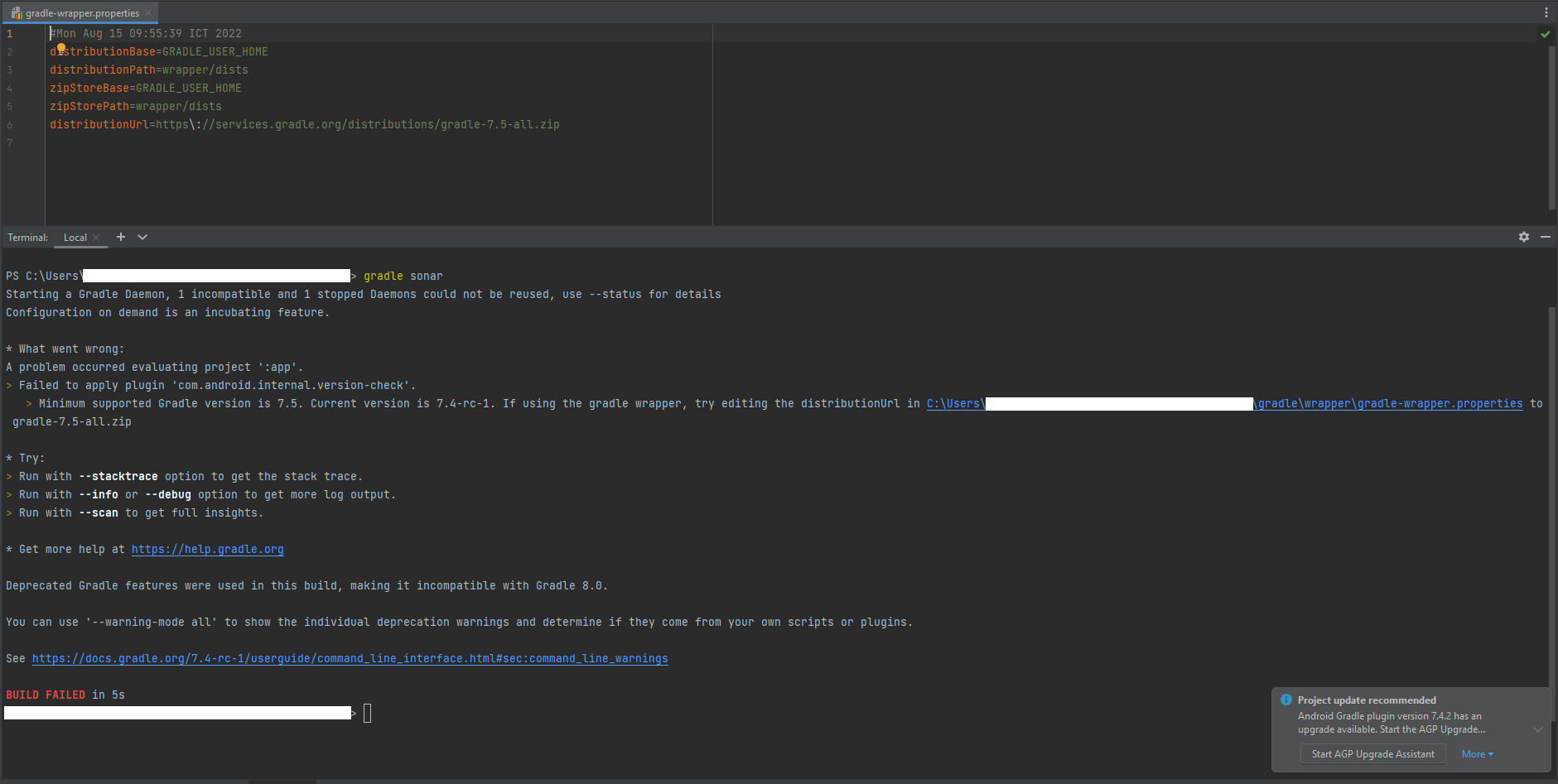Screen dimensions: 1558x784
Task: Click line number 6 in editor gutter
Action: 9,124
